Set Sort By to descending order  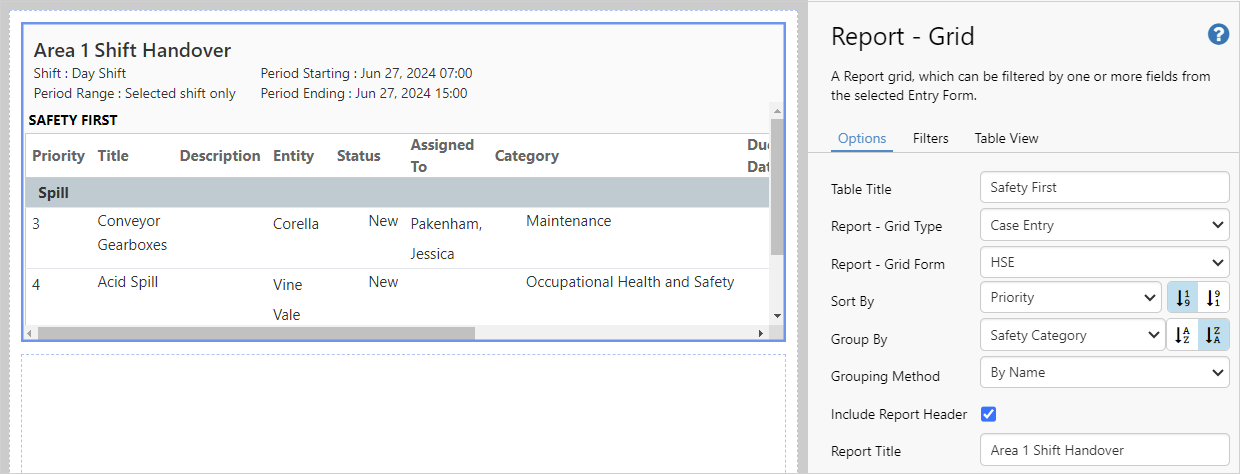(x=1213, y=297)
